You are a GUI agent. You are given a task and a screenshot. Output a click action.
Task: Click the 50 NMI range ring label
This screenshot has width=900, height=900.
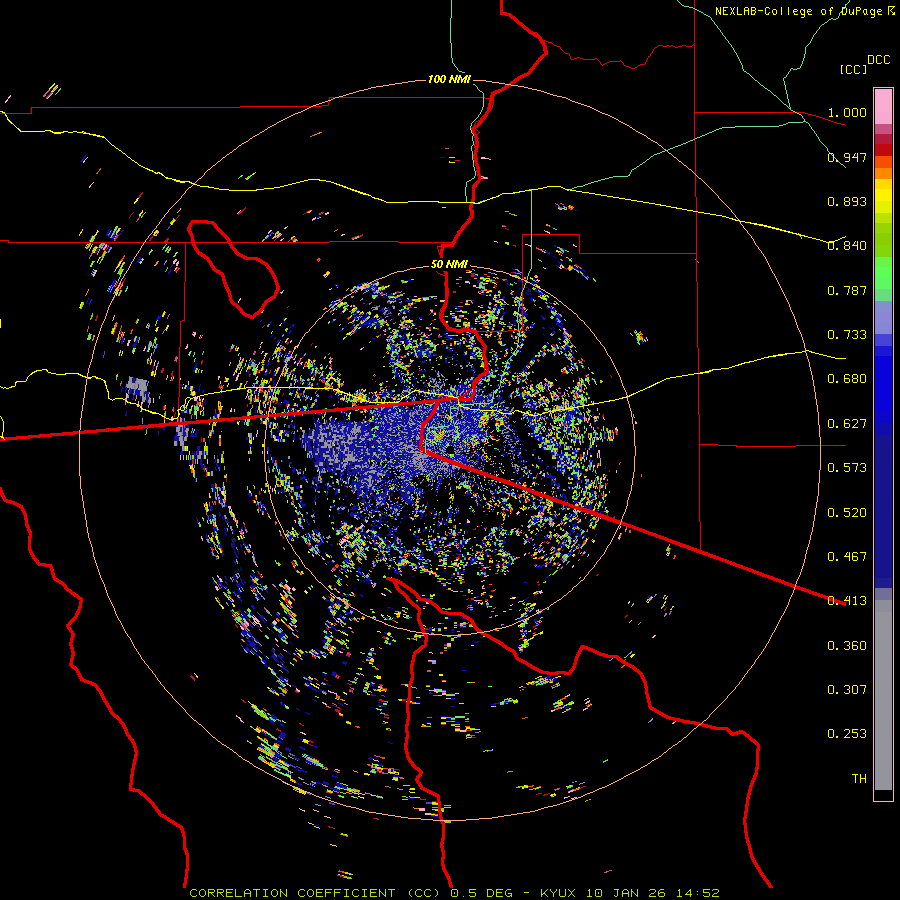pos(449,265)
